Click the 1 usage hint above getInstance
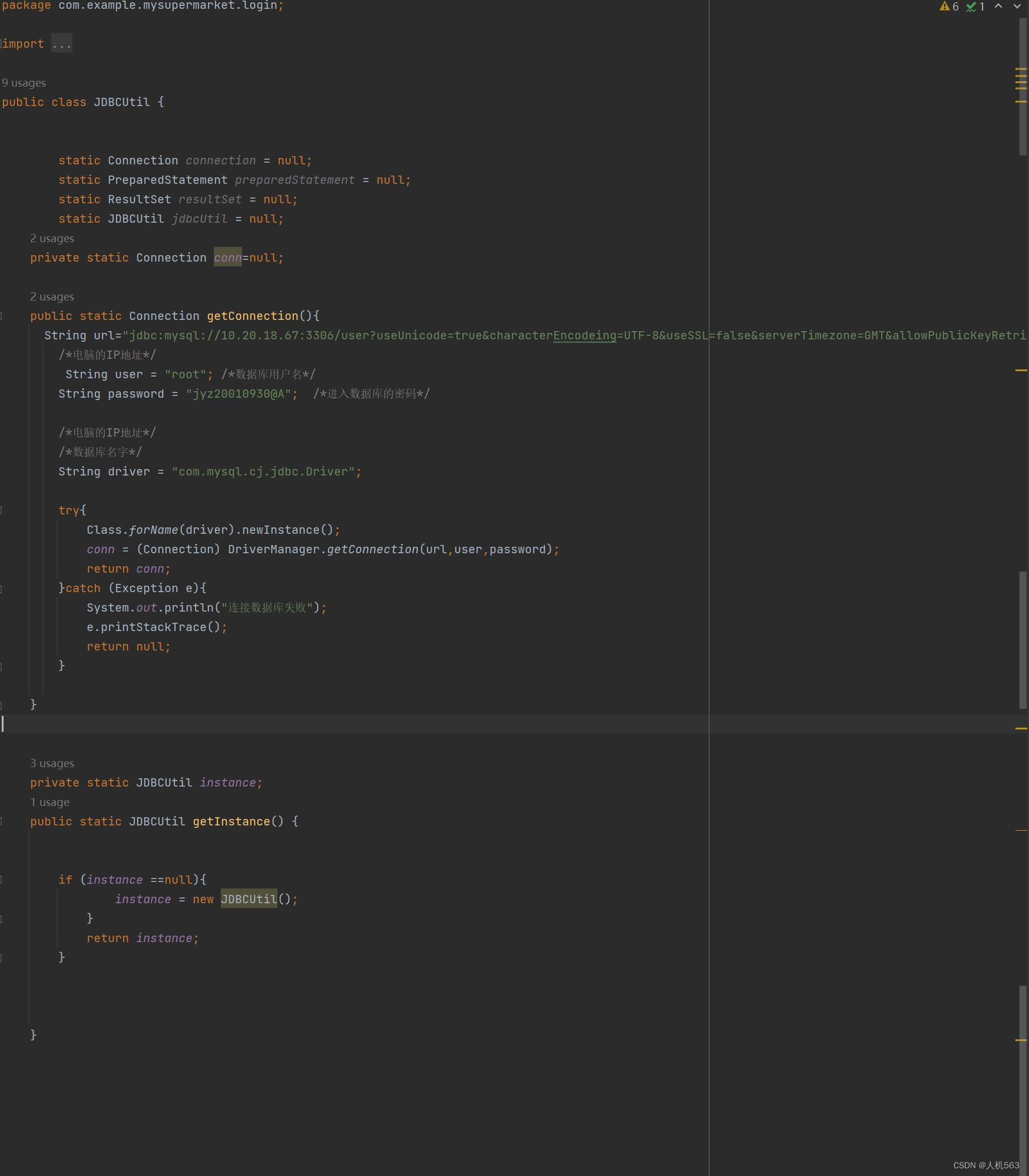1029x1176 pixels. [x=49, y=801]
